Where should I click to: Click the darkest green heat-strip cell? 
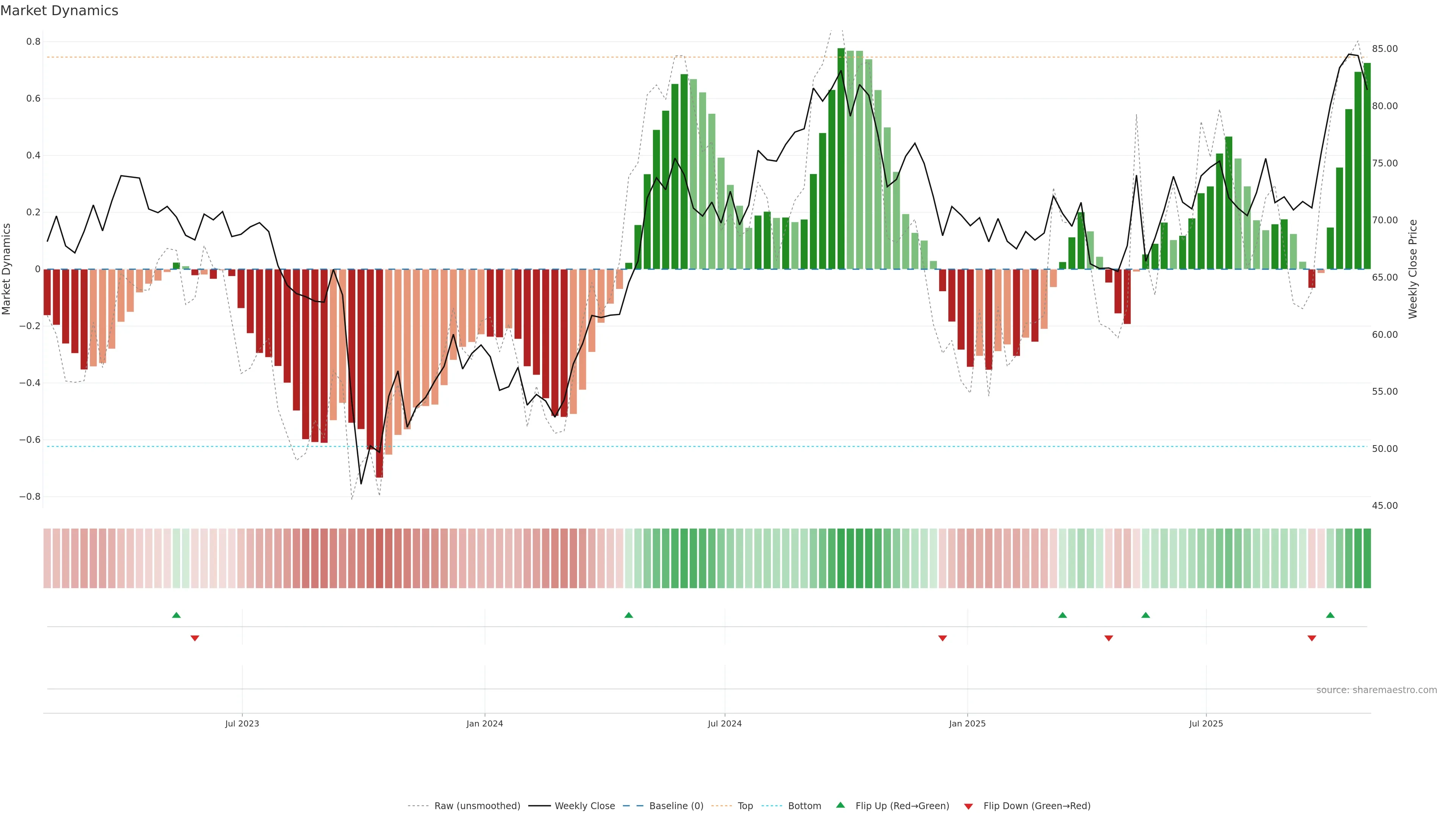coord(841,559)
